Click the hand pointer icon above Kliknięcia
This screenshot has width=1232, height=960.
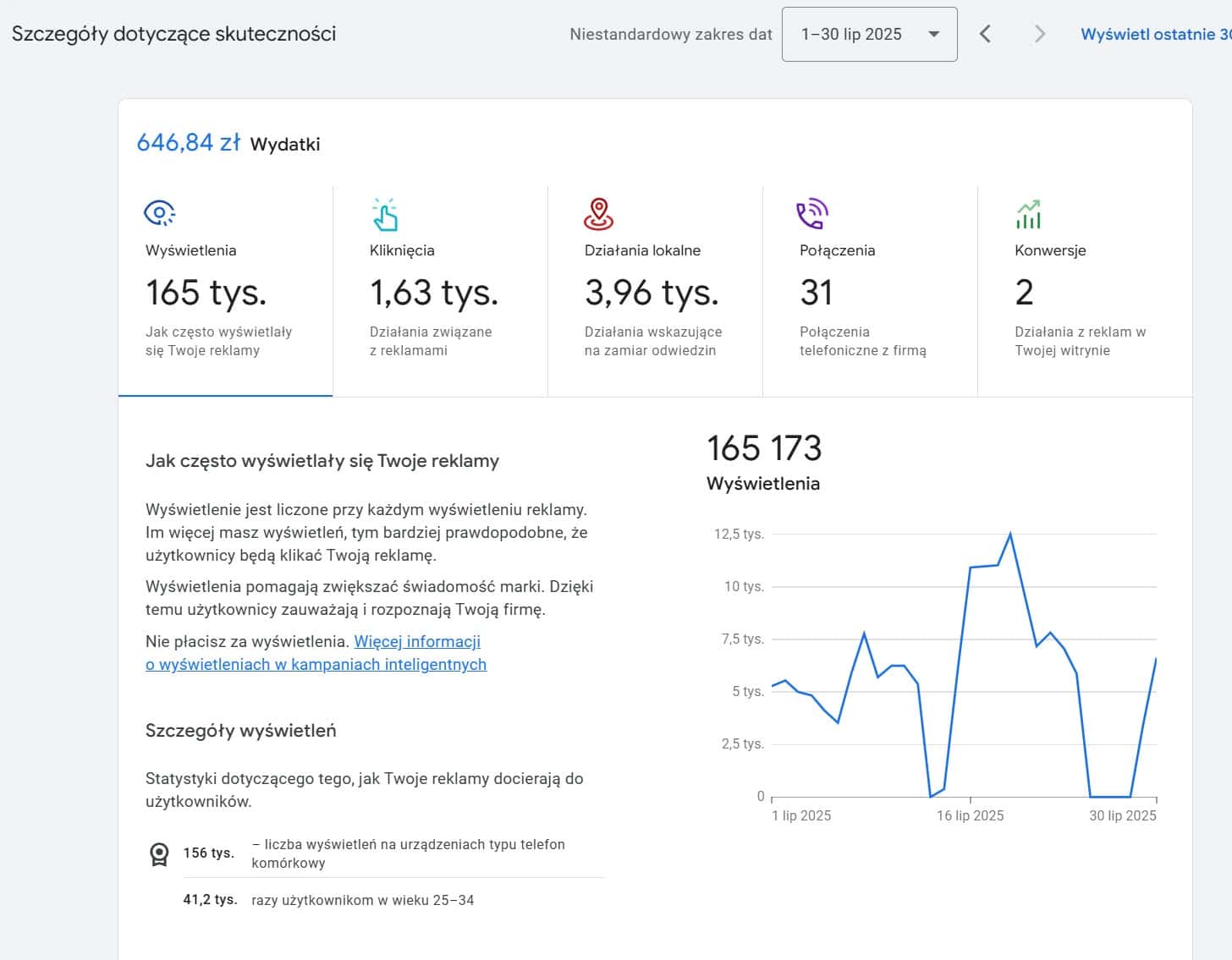click(385, 214)
